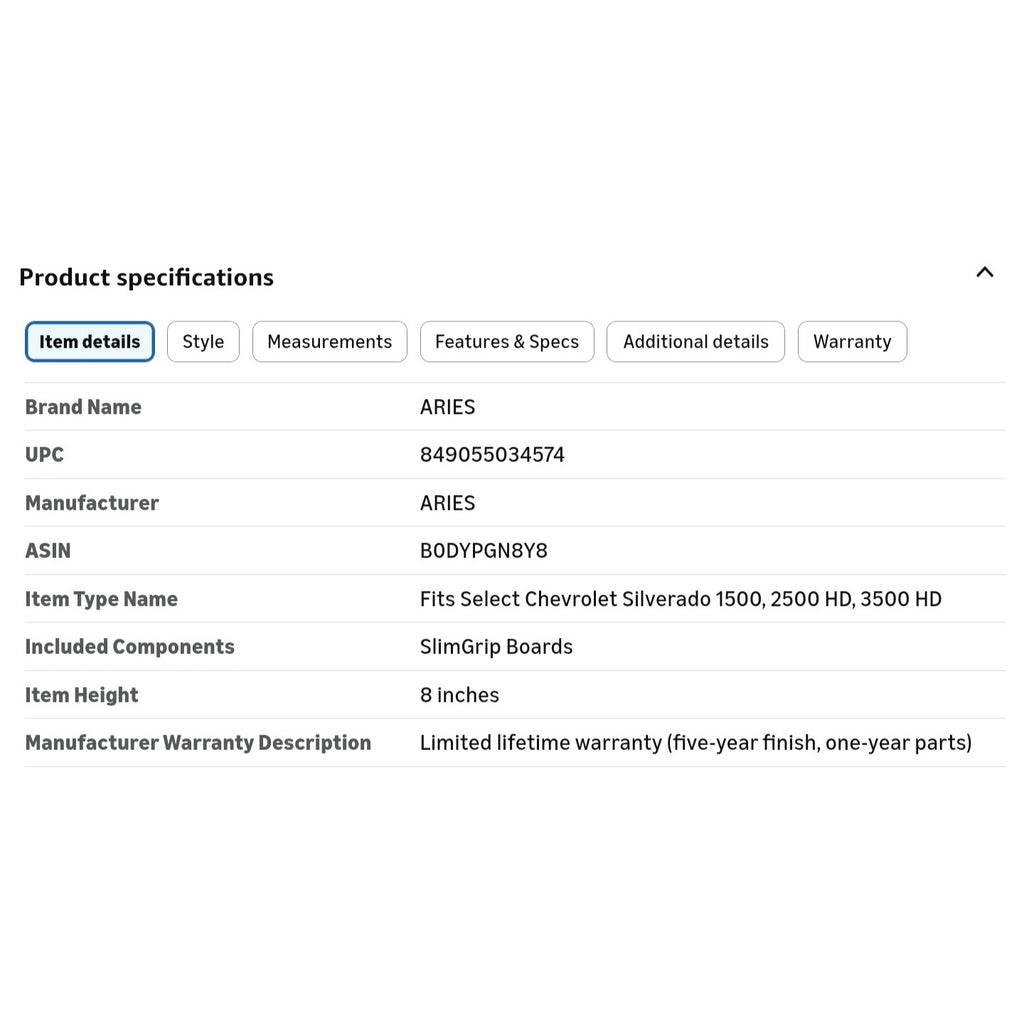Click the Product specifications heading
1024x1024 pixels.
click(x=146, y=277)
